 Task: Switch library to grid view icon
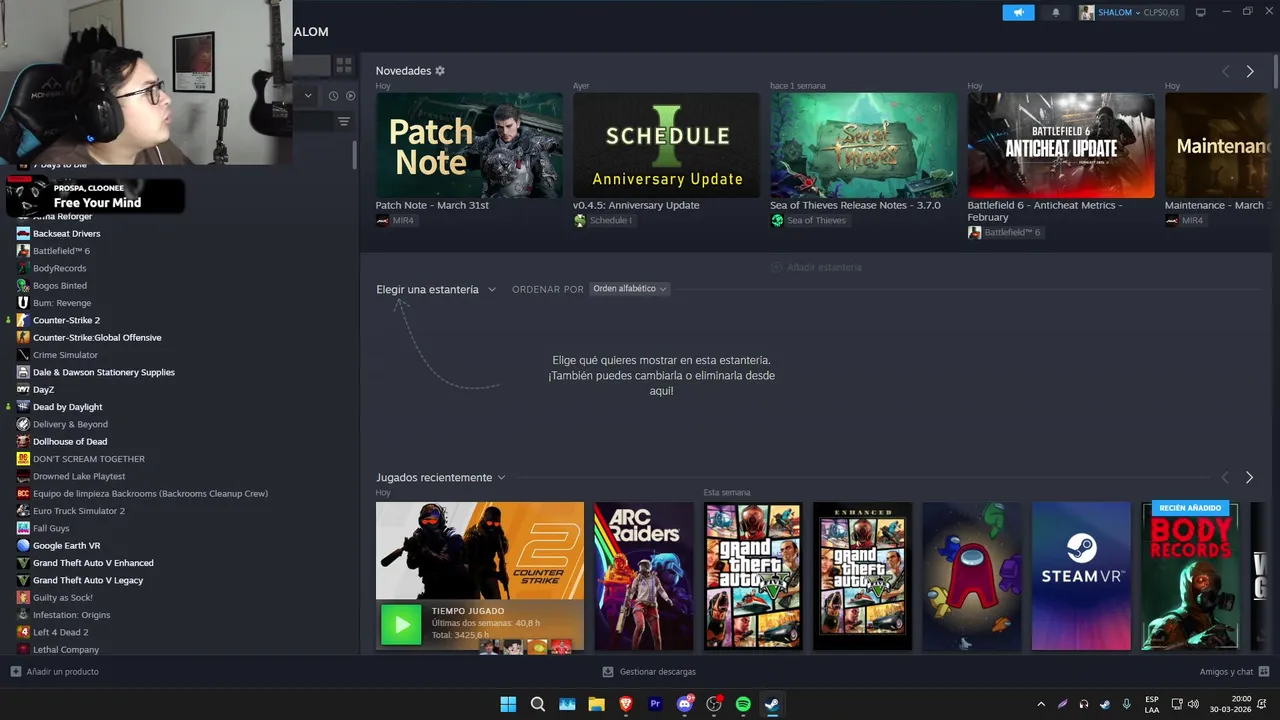click(x=344, y=65)
